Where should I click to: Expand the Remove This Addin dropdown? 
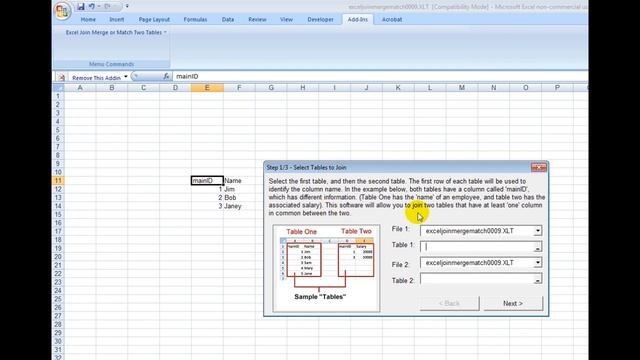(126, 77)
